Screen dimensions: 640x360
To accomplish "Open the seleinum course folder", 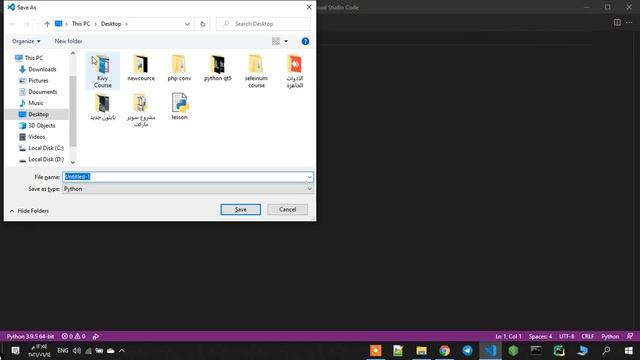I will (x=256, y=71).
